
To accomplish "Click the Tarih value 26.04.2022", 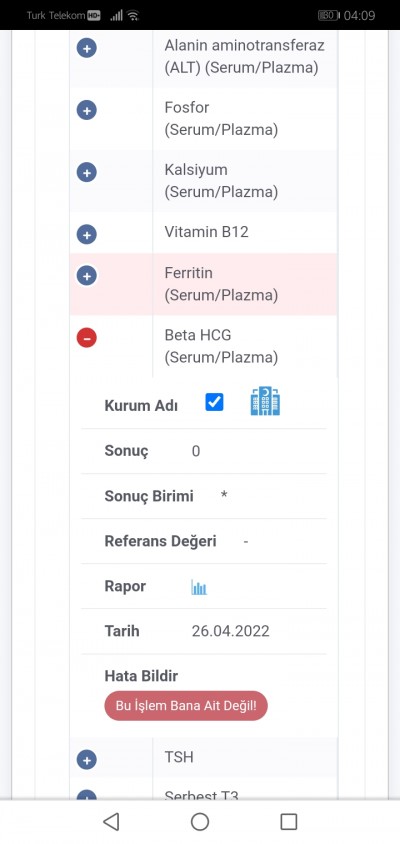I will pos(230,631).
